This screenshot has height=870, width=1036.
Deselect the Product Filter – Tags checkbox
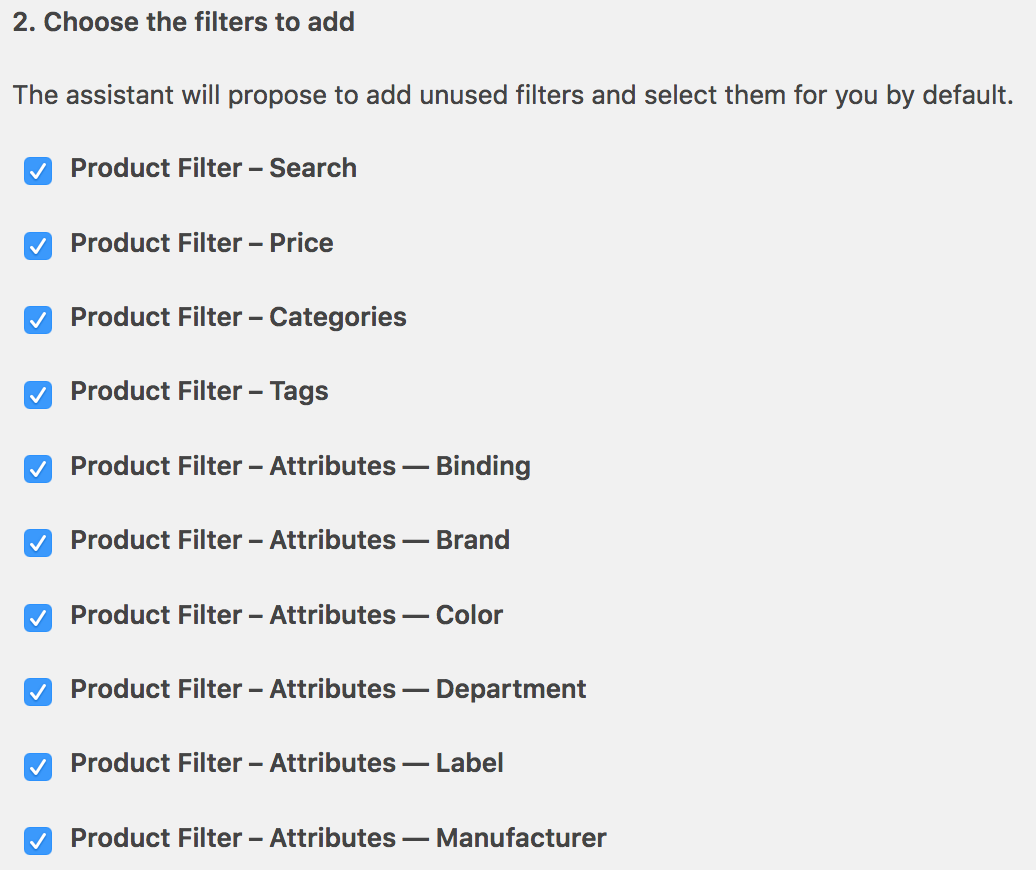(38, 394)
